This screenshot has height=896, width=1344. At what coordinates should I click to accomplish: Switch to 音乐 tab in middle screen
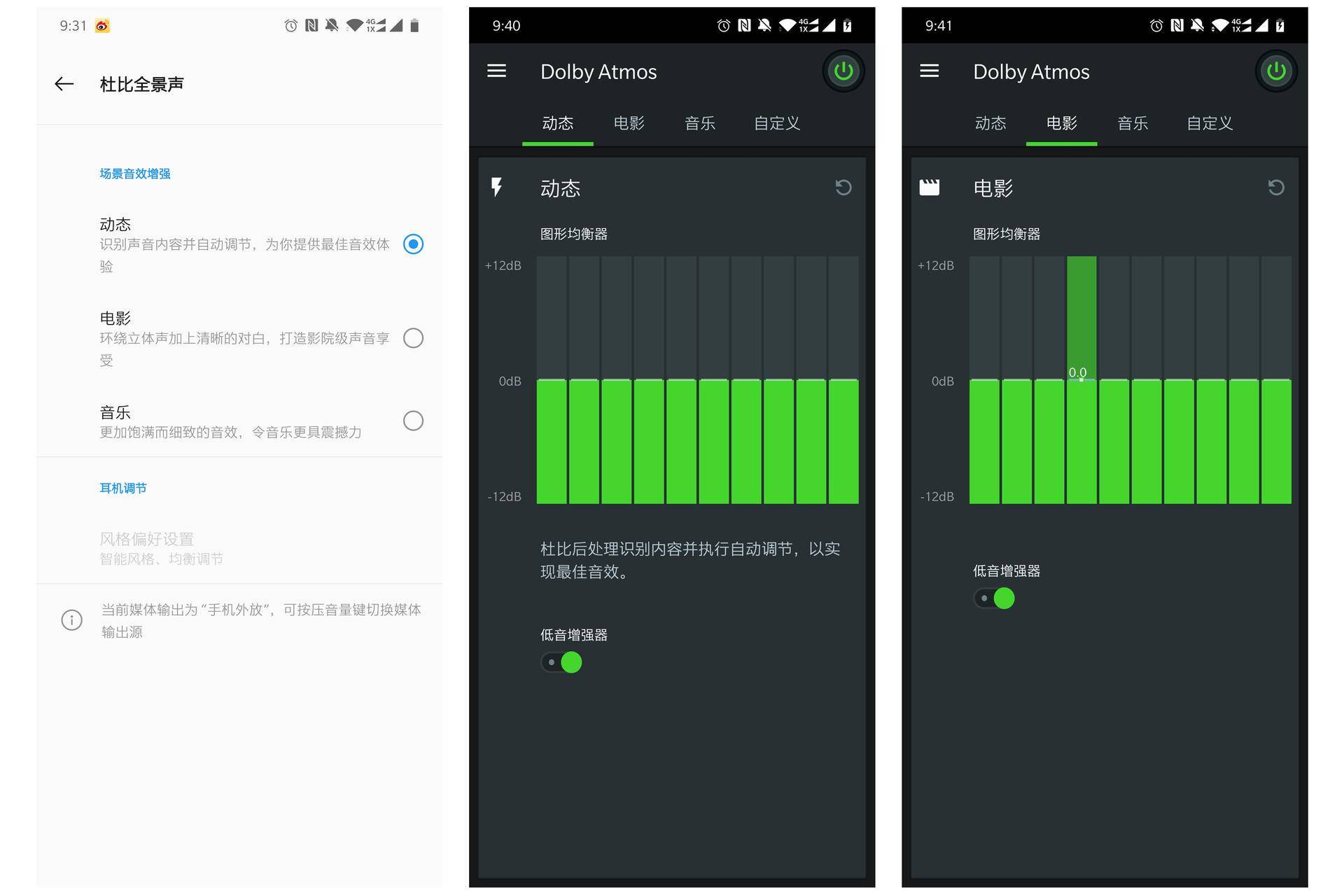pyautogui.click(x=699, y=124)
